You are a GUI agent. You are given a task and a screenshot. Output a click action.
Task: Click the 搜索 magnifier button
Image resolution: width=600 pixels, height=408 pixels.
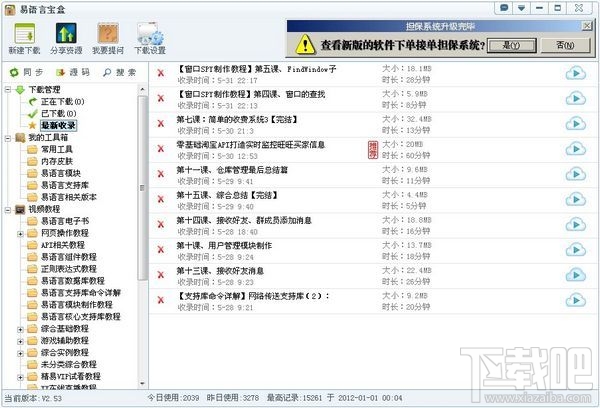(119, 72)
